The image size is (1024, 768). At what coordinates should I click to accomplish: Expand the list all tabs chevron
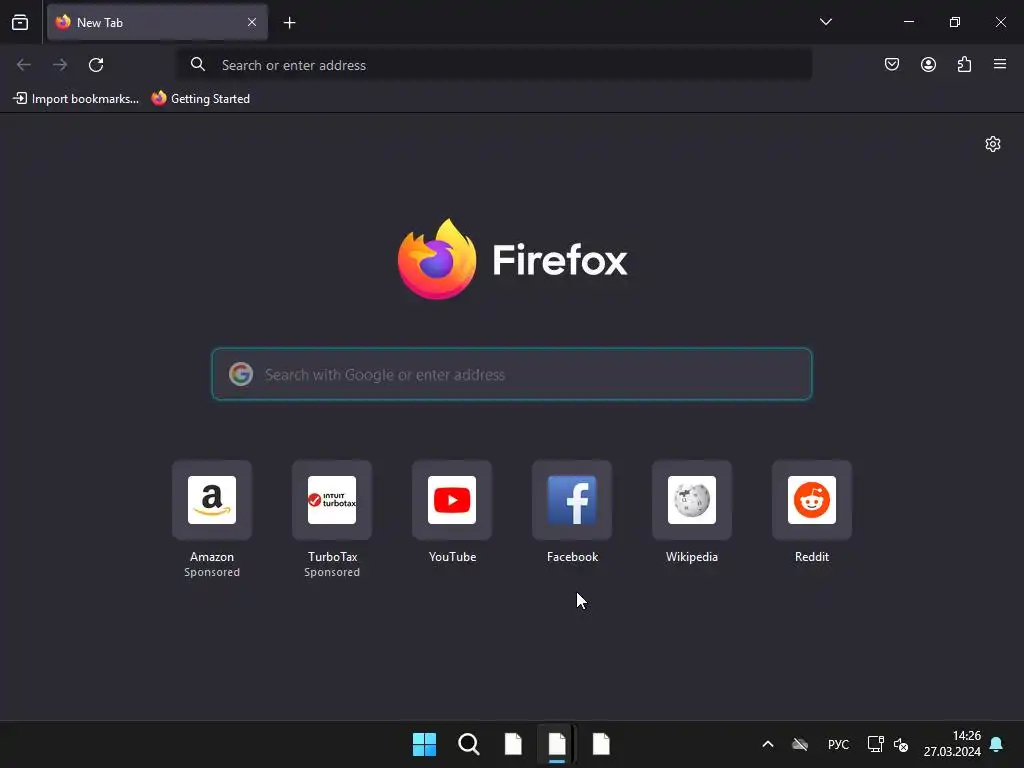(x=825, y=22)
